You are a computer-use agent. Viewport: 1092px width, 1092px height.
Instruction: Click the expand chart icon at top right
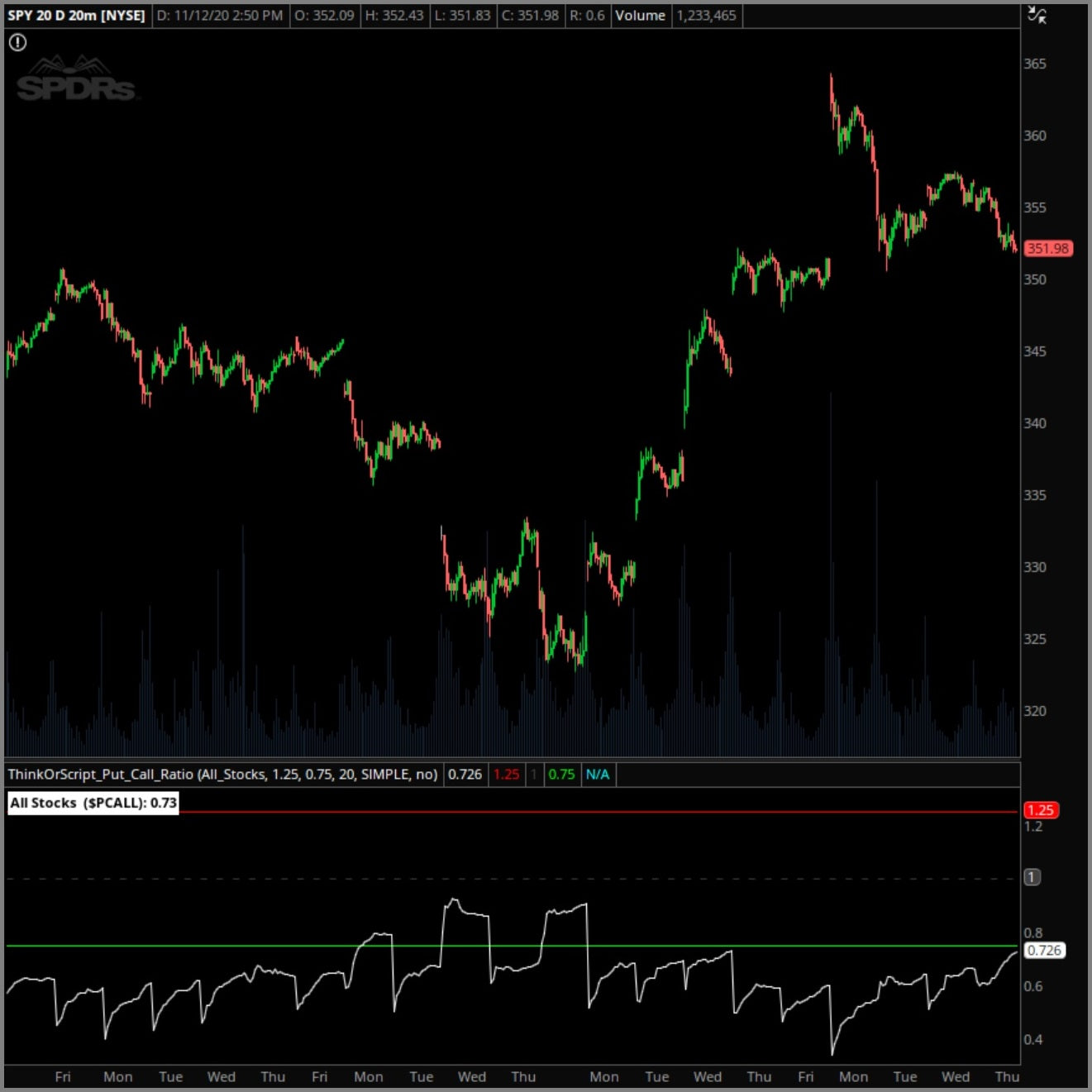point(1037,15)
